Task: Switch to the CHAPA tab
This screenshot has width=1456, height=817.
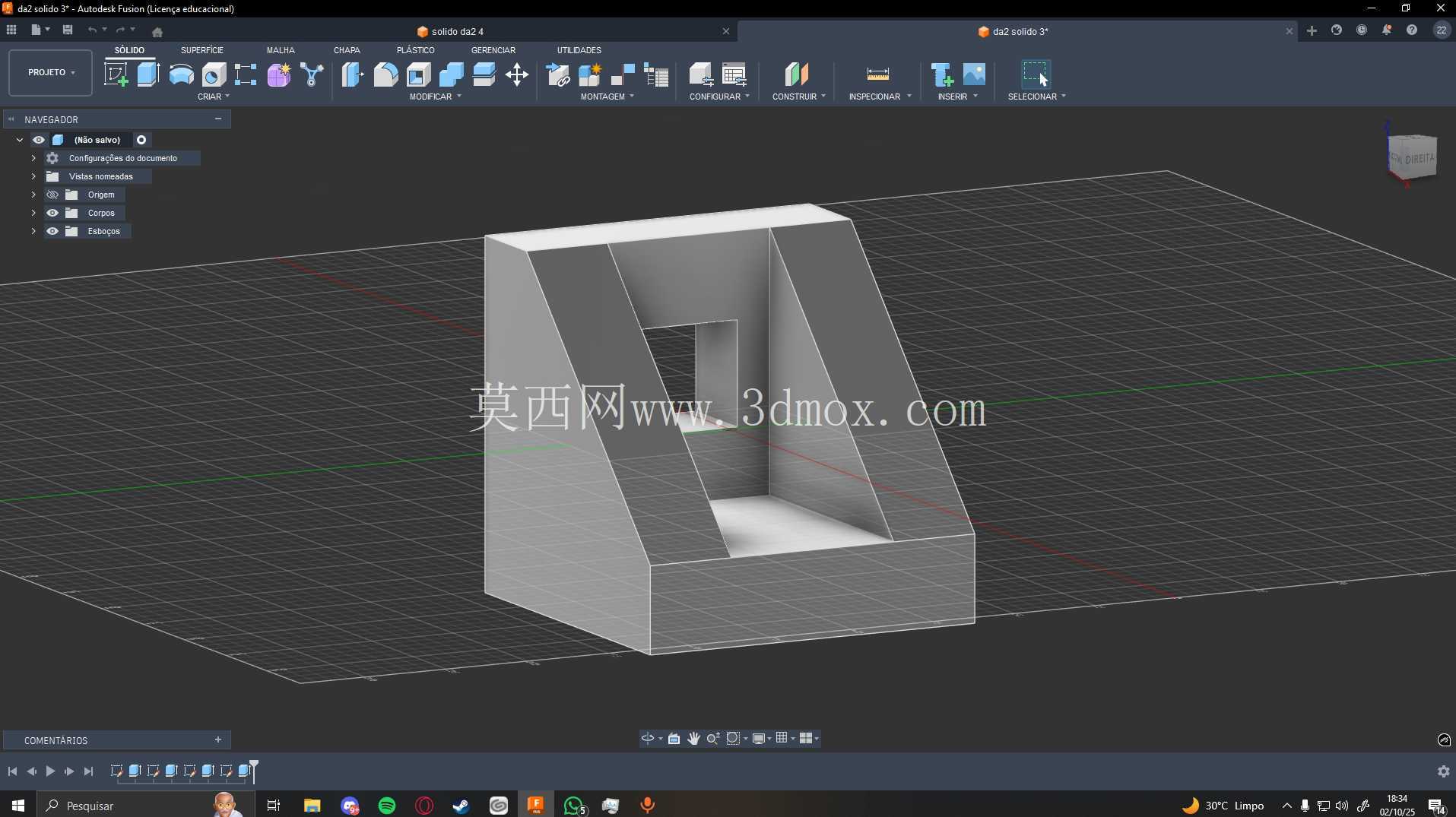Action: [x=347, y=50]
